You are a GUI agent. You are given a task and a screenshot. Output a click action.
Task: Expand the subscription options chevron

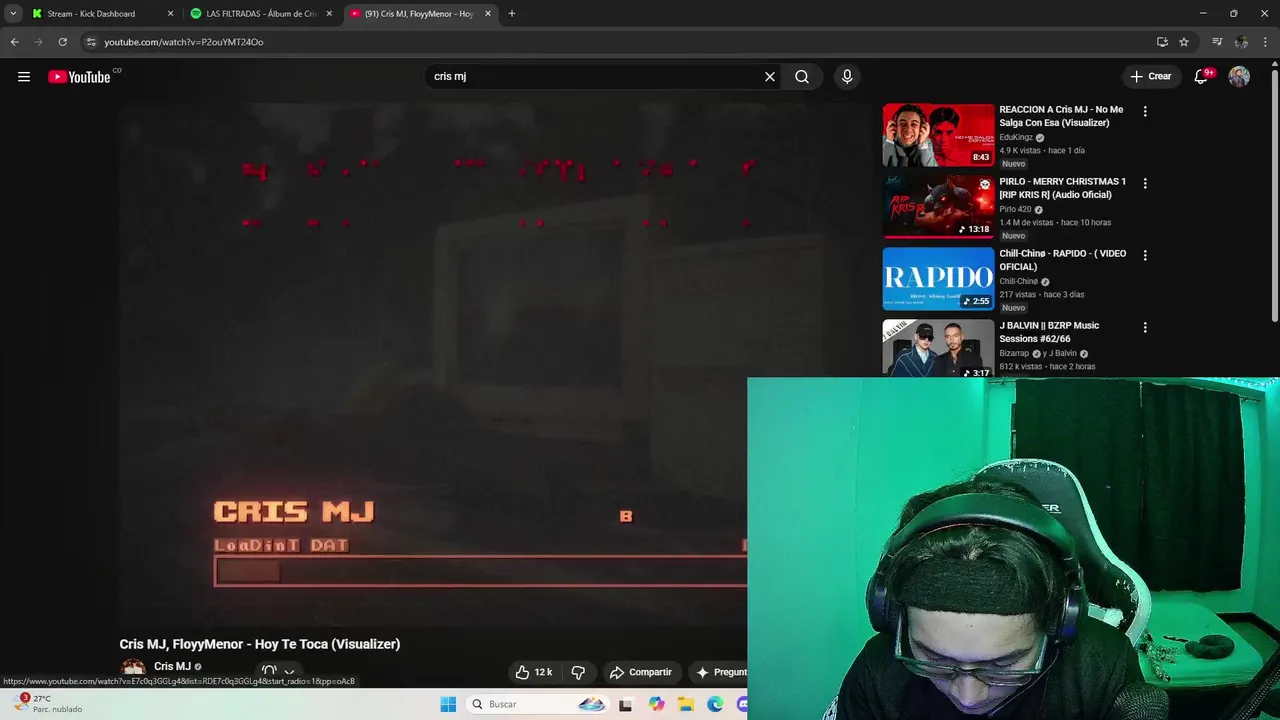[x=289, y=672]
